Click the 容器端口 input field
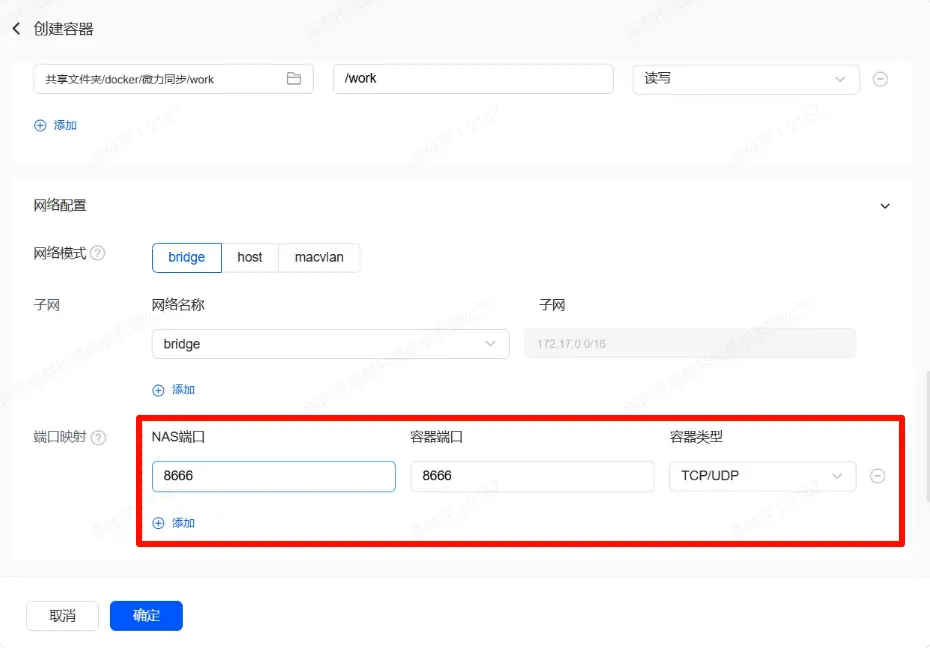Viewport: 930px width, 648px height. click(x=532, y=476)
